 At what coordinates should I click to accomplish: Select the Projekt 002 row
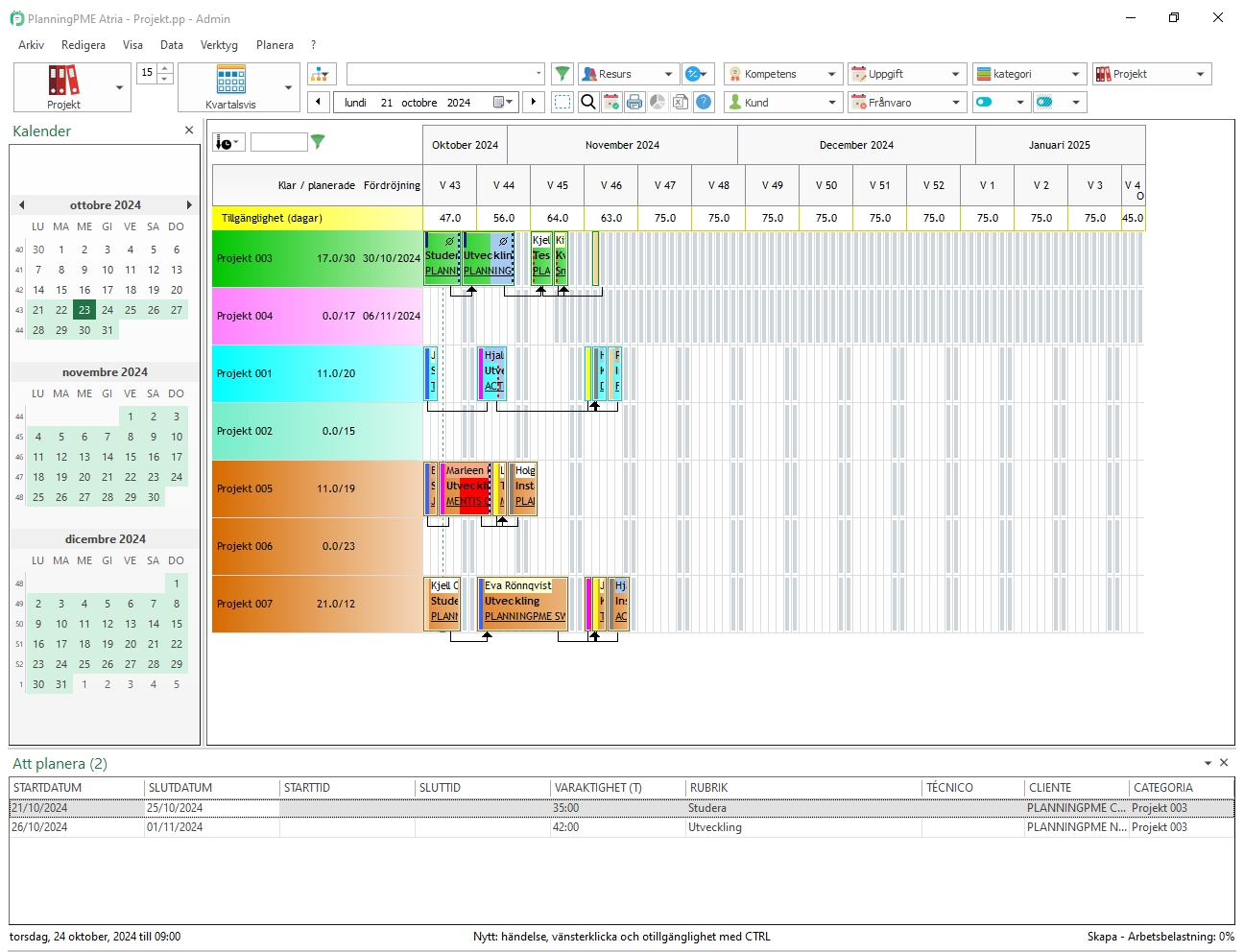[317, 431]
